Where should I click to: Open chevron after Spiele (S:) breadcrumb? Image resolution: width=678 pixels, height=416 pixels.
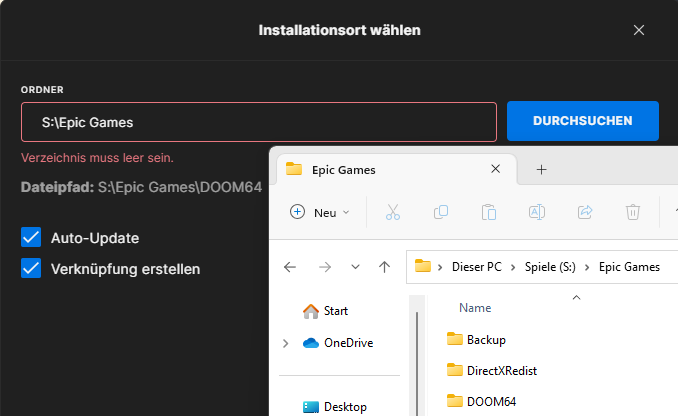point(587,268)
